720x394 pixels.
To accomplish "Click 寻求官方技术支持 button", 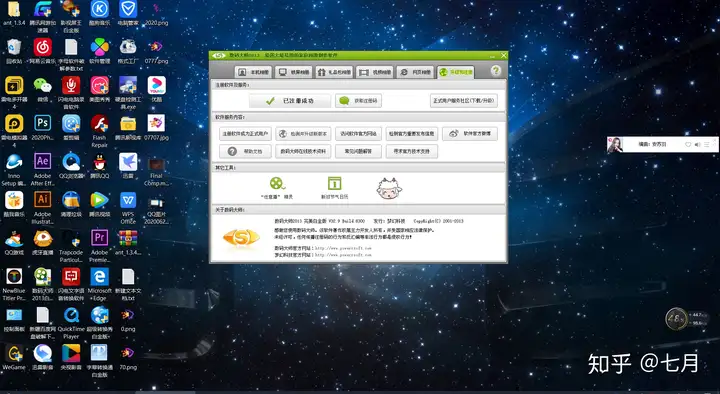I will pyautogui.click(x=412, y=151).
